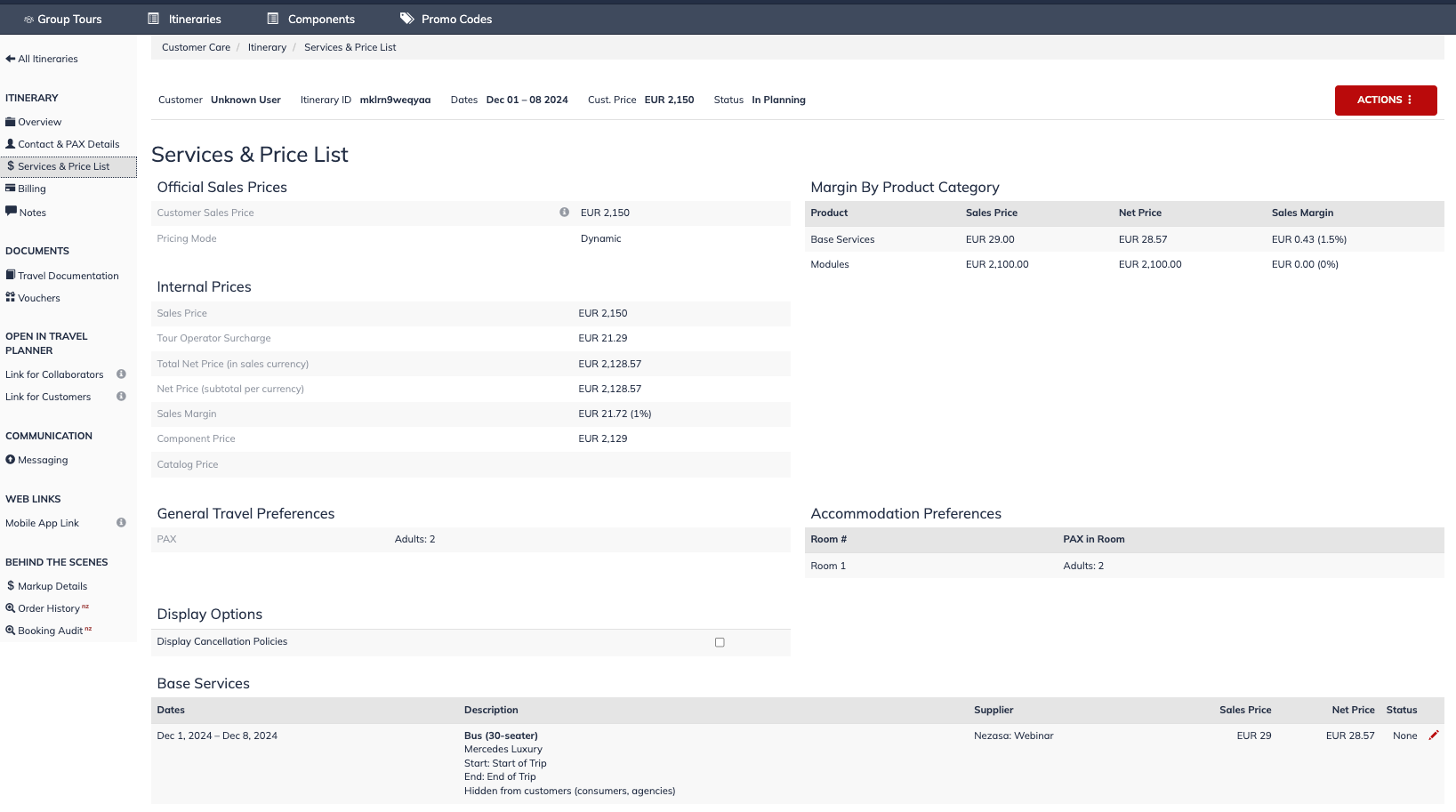Click info icon next to Link for Customers
Screen dimensions: 1456x812
121,397
